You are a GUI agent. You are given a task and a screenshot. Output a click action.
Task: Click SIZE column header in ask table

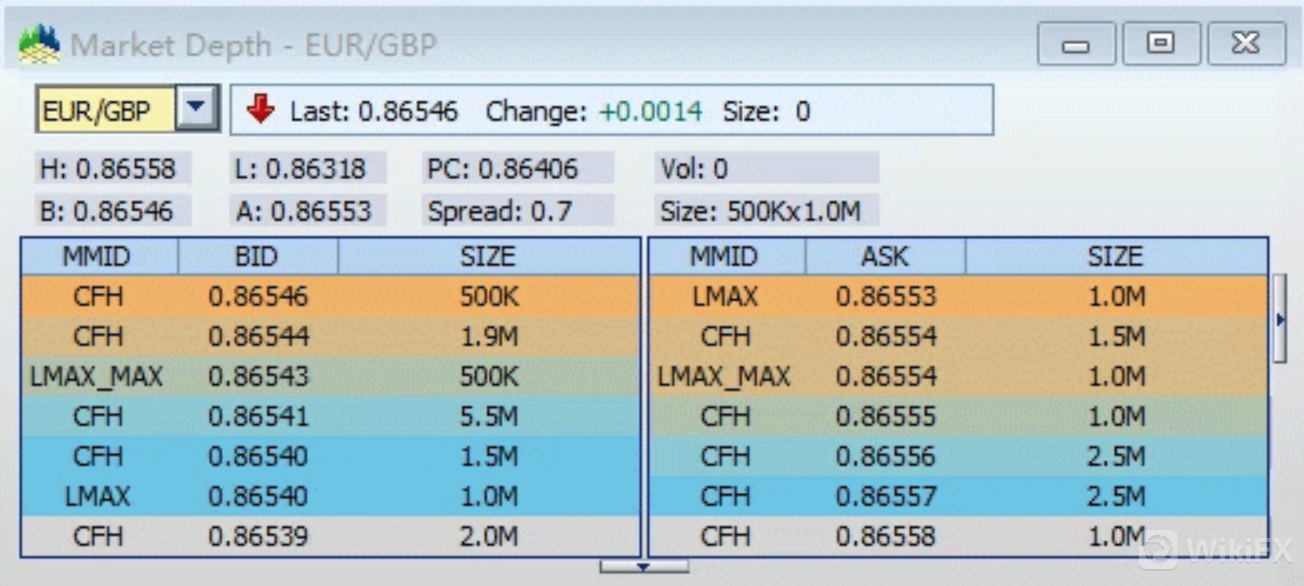point(1115,256)
